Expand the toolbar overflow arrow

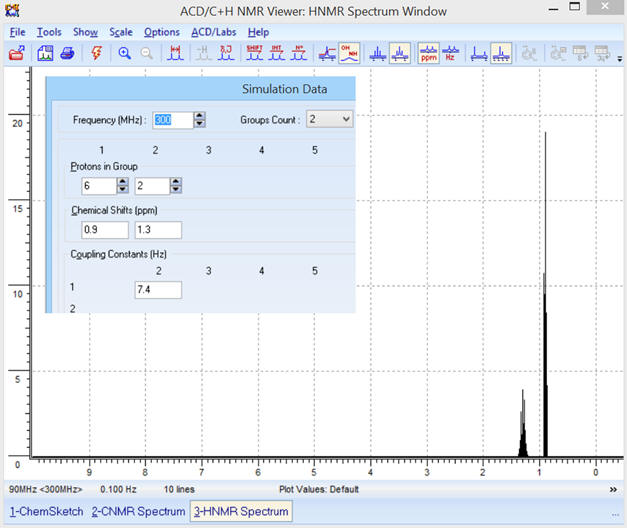[619, 59]
